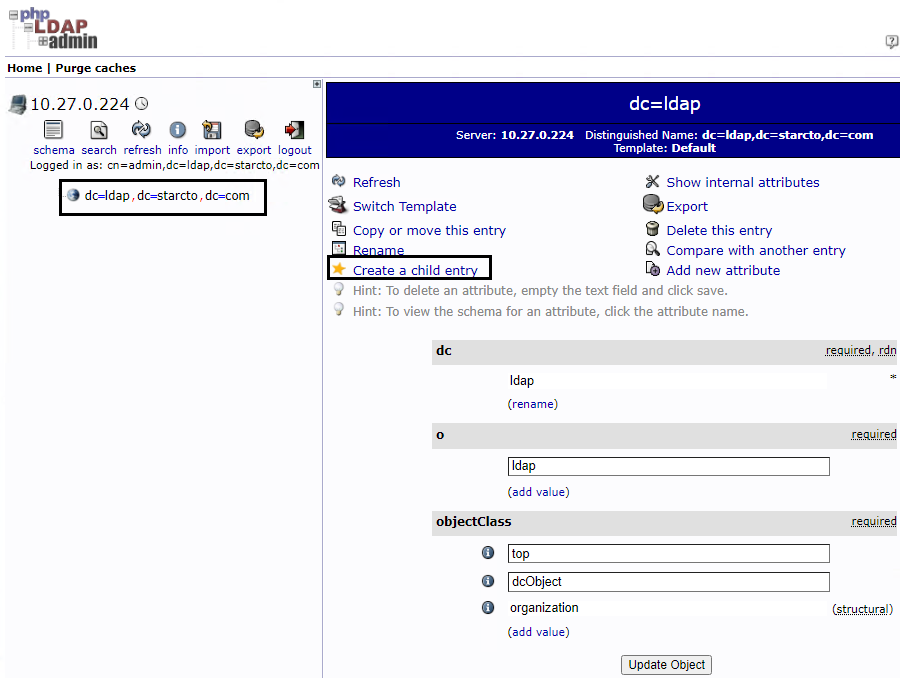This screenshot has width=900, height=678.
Task: Click the Add new attribute icon
Action: (653, 269)
